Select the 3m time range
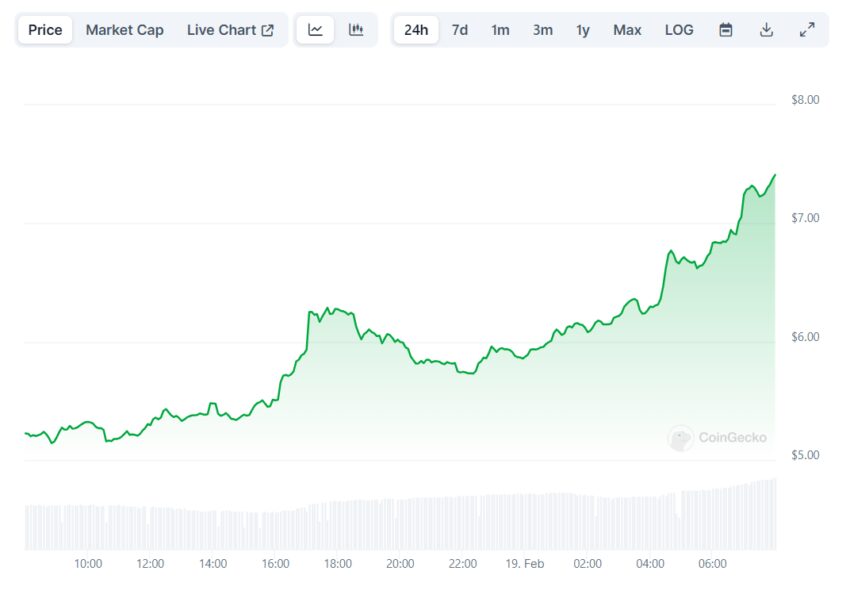850x594 pixels. tap(543, 30)
